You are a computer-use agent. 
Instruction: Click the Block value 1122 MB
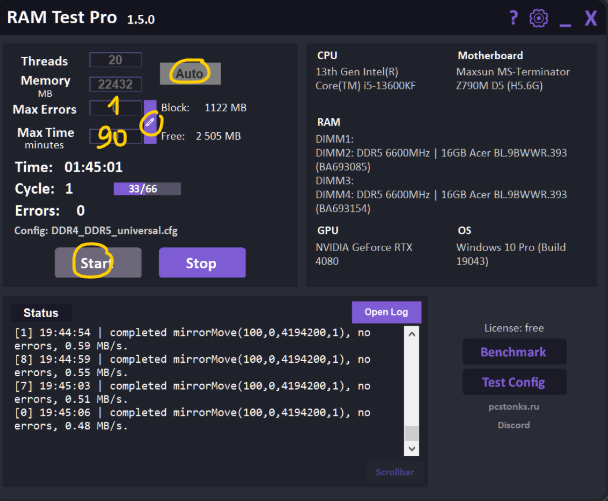[225, 107]
